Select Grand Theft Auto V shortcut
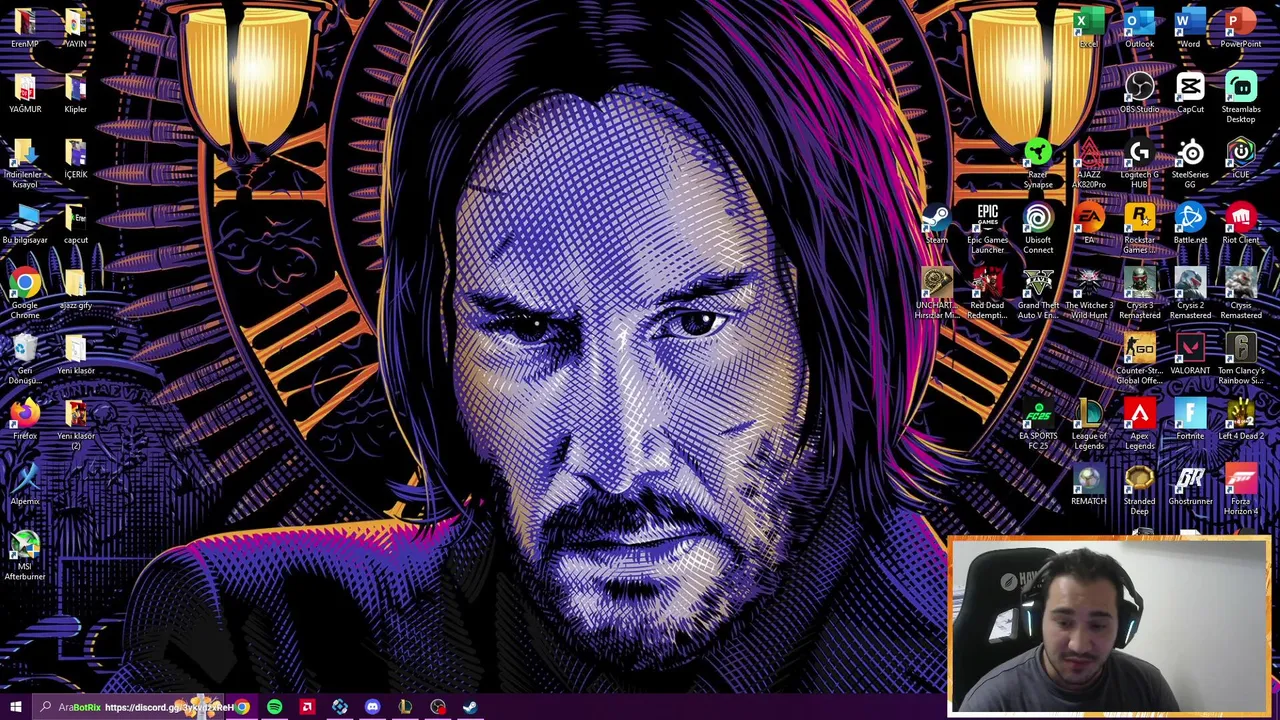The width and height of the screenshot is (1280, 720). coord(1038,294)
